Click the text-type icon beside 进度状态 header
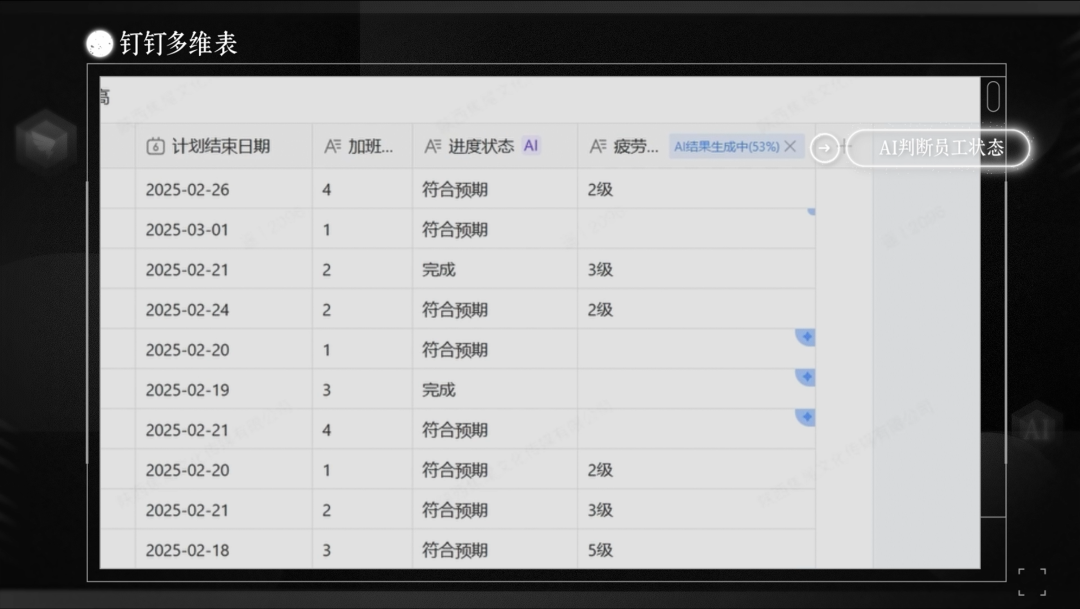The image size is (1080, 609). tap(433, 146)
